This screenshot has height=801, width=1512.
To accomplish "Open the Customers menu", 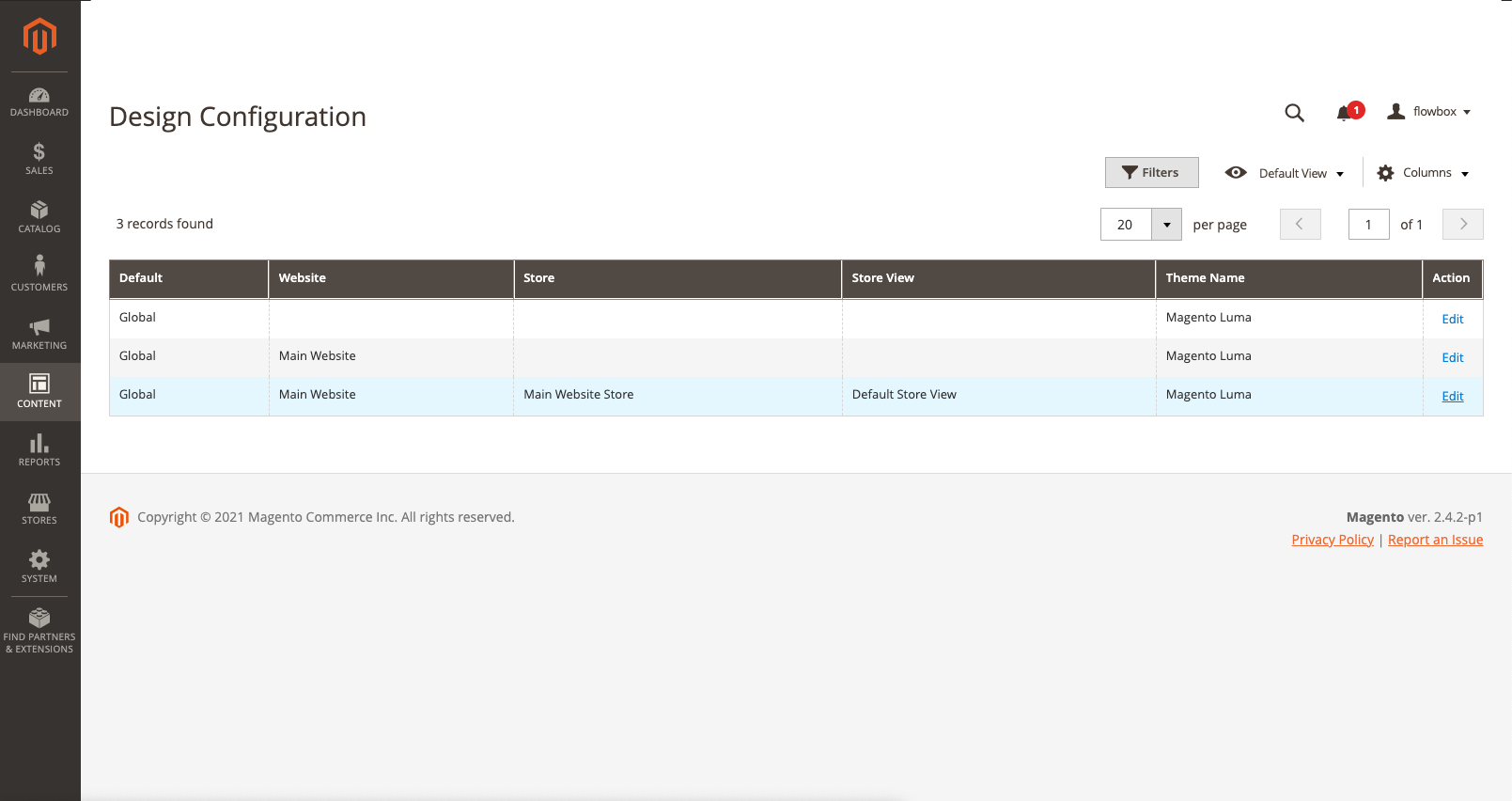I will [39, 275].
